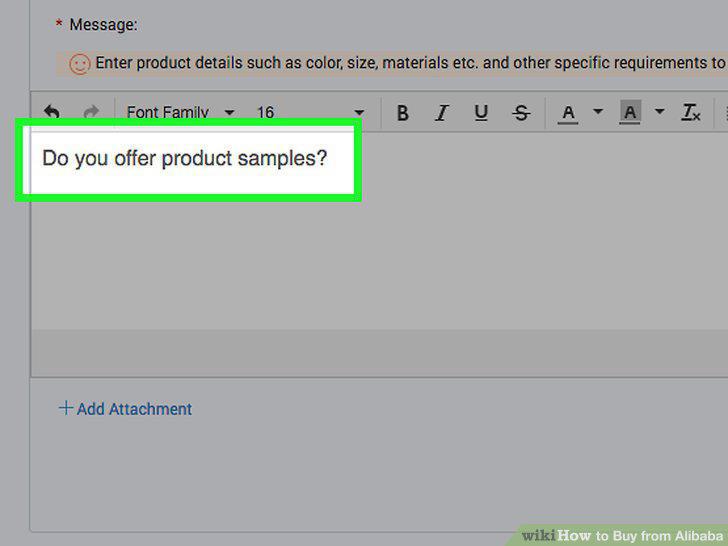
Task: Italicize text with the I icon
Action: [x=442, y=113]
